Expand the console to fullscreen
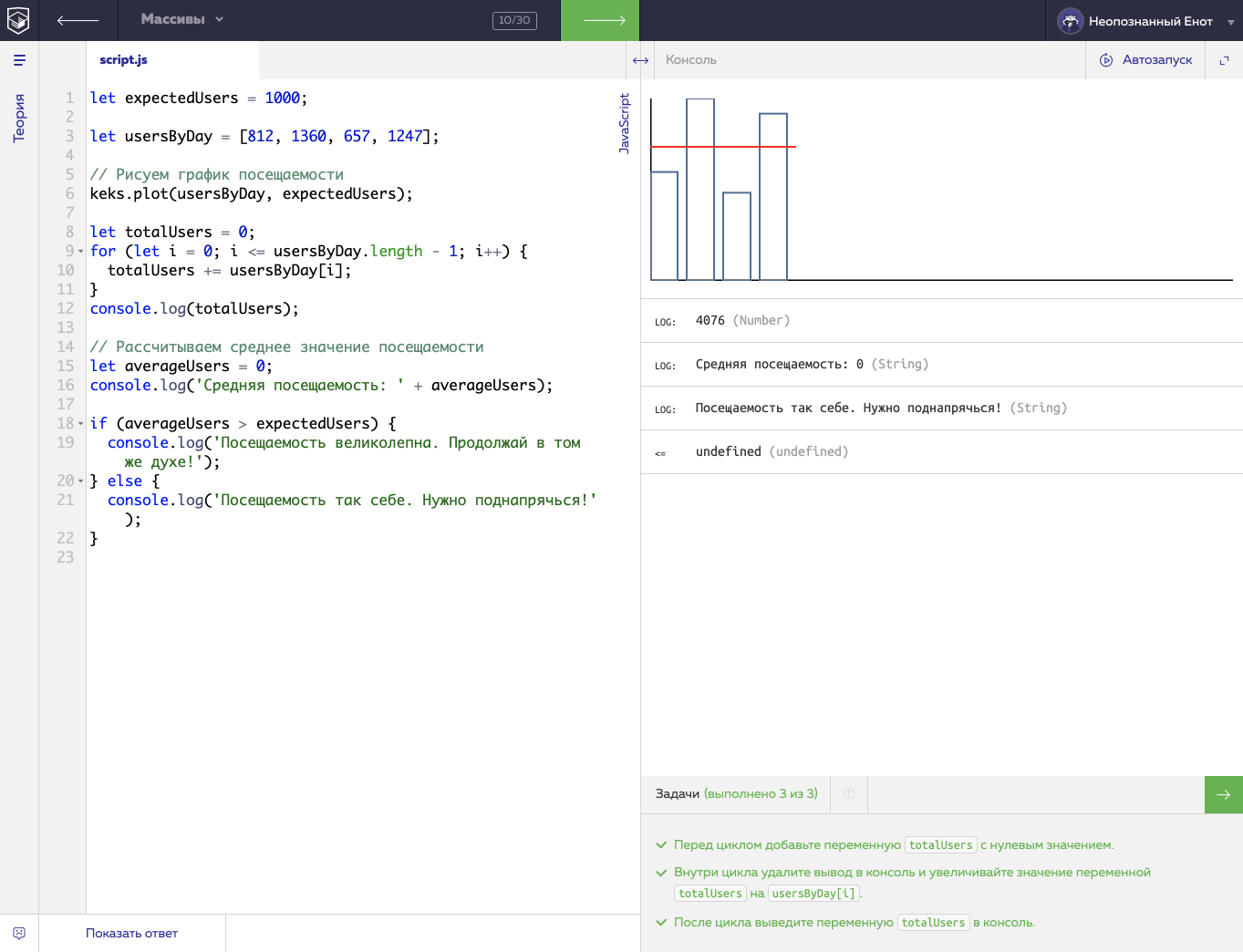 [1224, 60]
